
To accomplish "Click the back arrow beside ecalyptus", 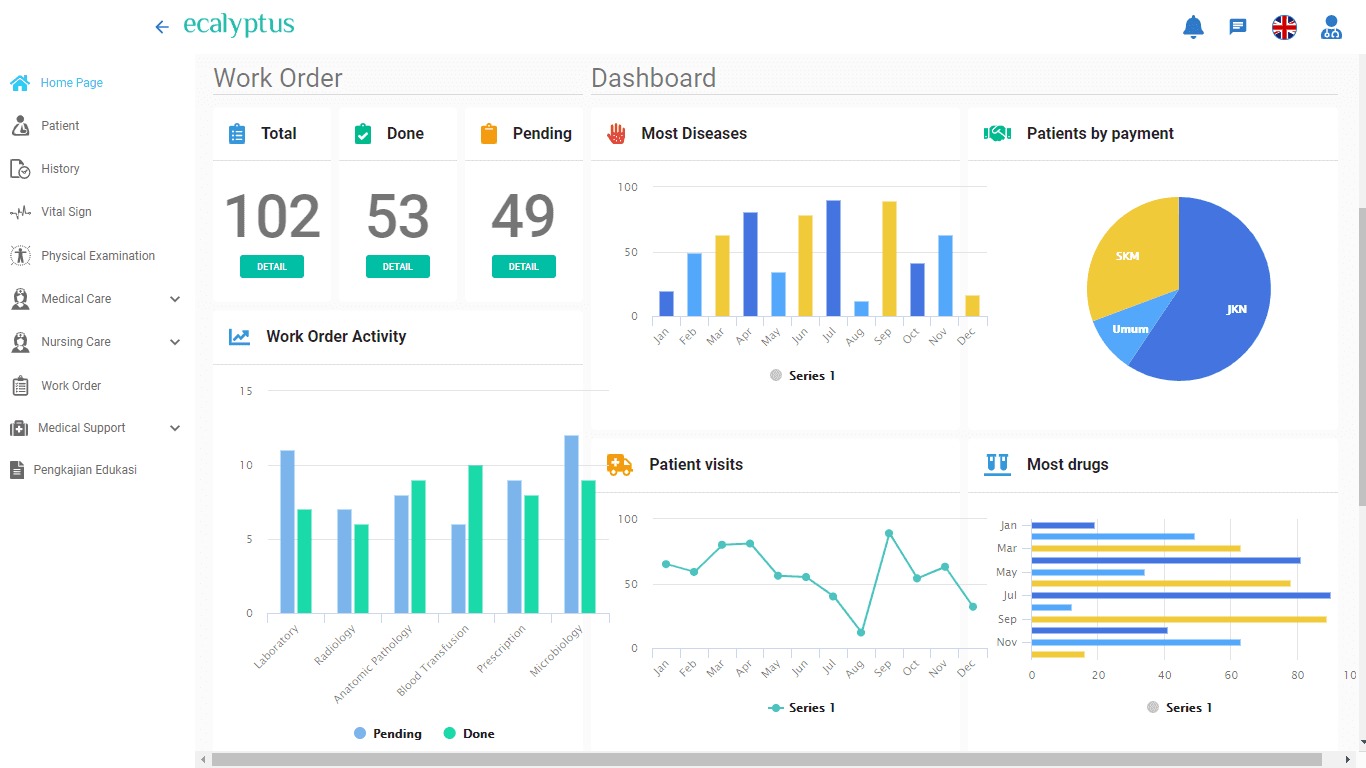I will [x=162, y=27].
